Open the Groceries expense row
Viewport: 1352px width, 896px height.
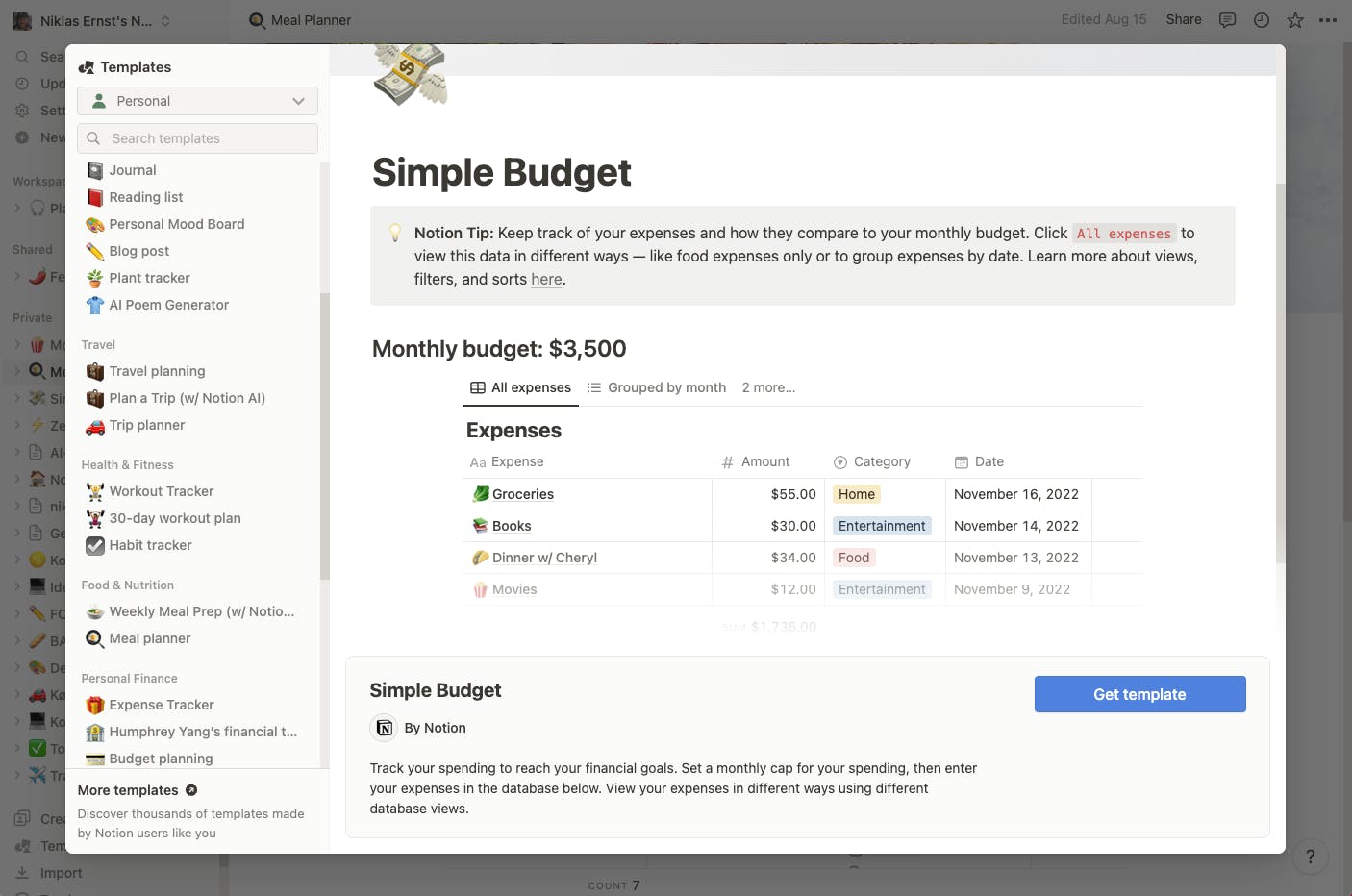click(x=523, y=494)
